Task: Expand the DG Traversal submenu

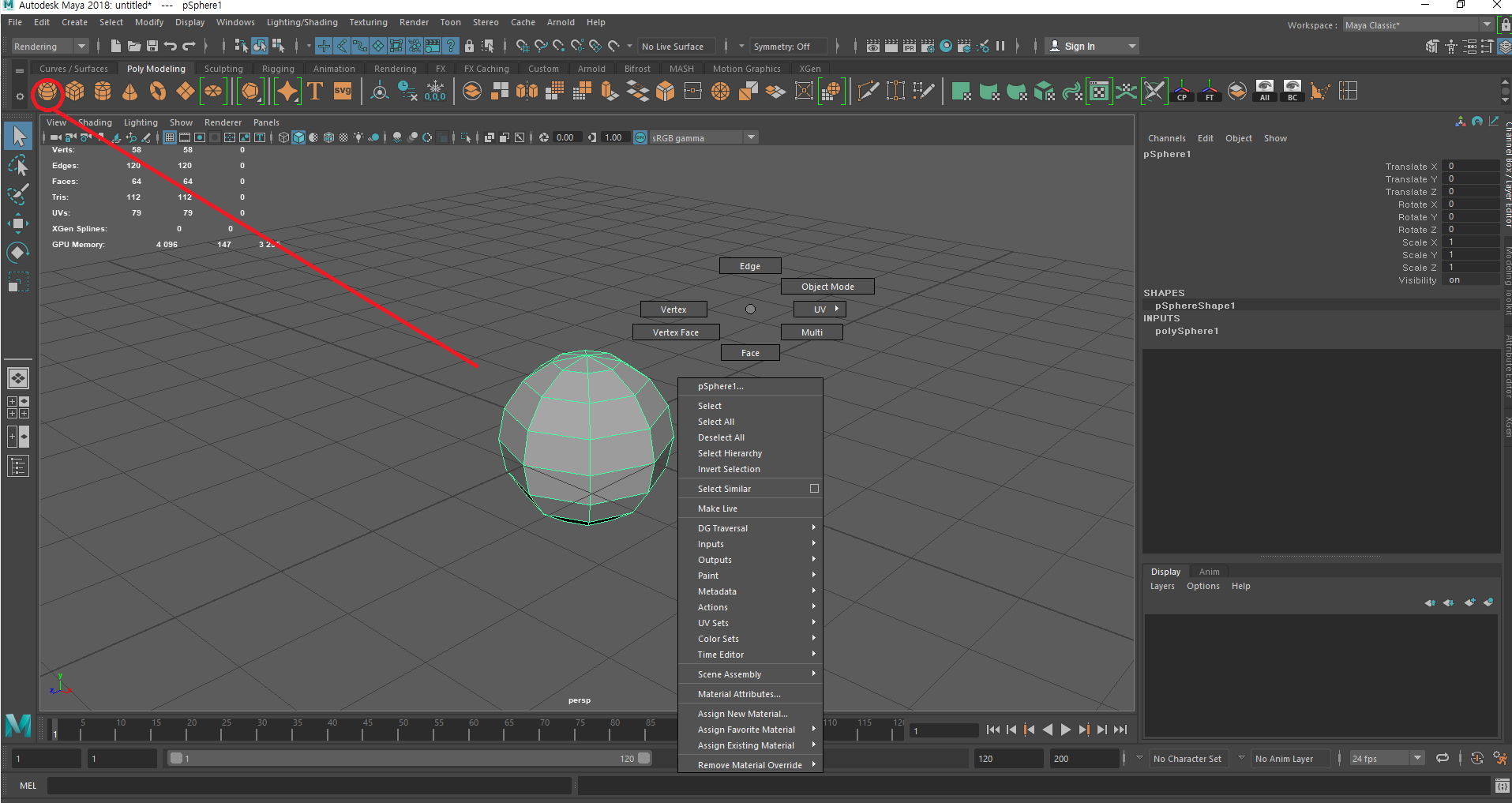Action: coord(750,528)
